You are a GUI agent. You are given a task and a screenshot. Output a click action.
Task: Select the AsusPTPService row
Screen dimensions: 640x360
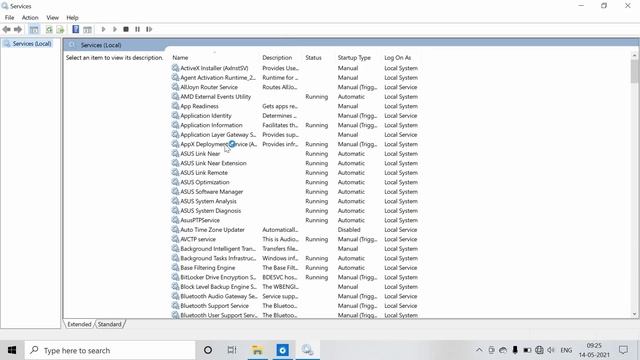click(x=295, y=220)
